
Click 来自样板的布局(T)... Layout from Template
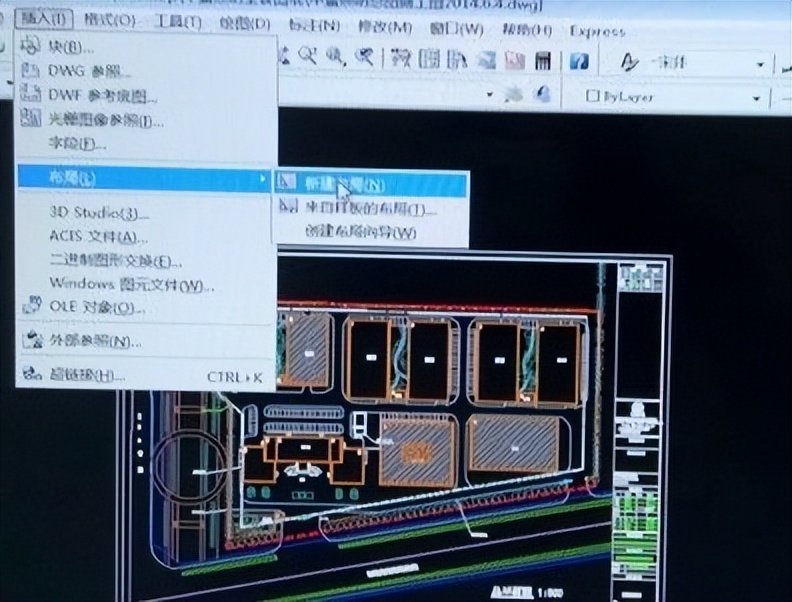371,208
